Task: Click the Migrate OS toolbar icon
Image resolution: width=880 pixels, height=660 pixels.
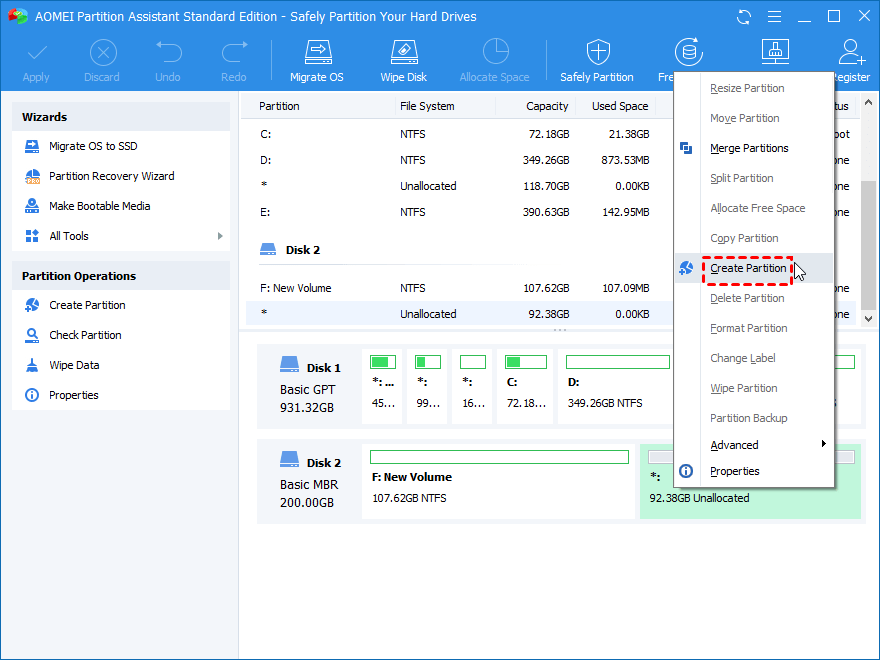Action: click(317, 60)
